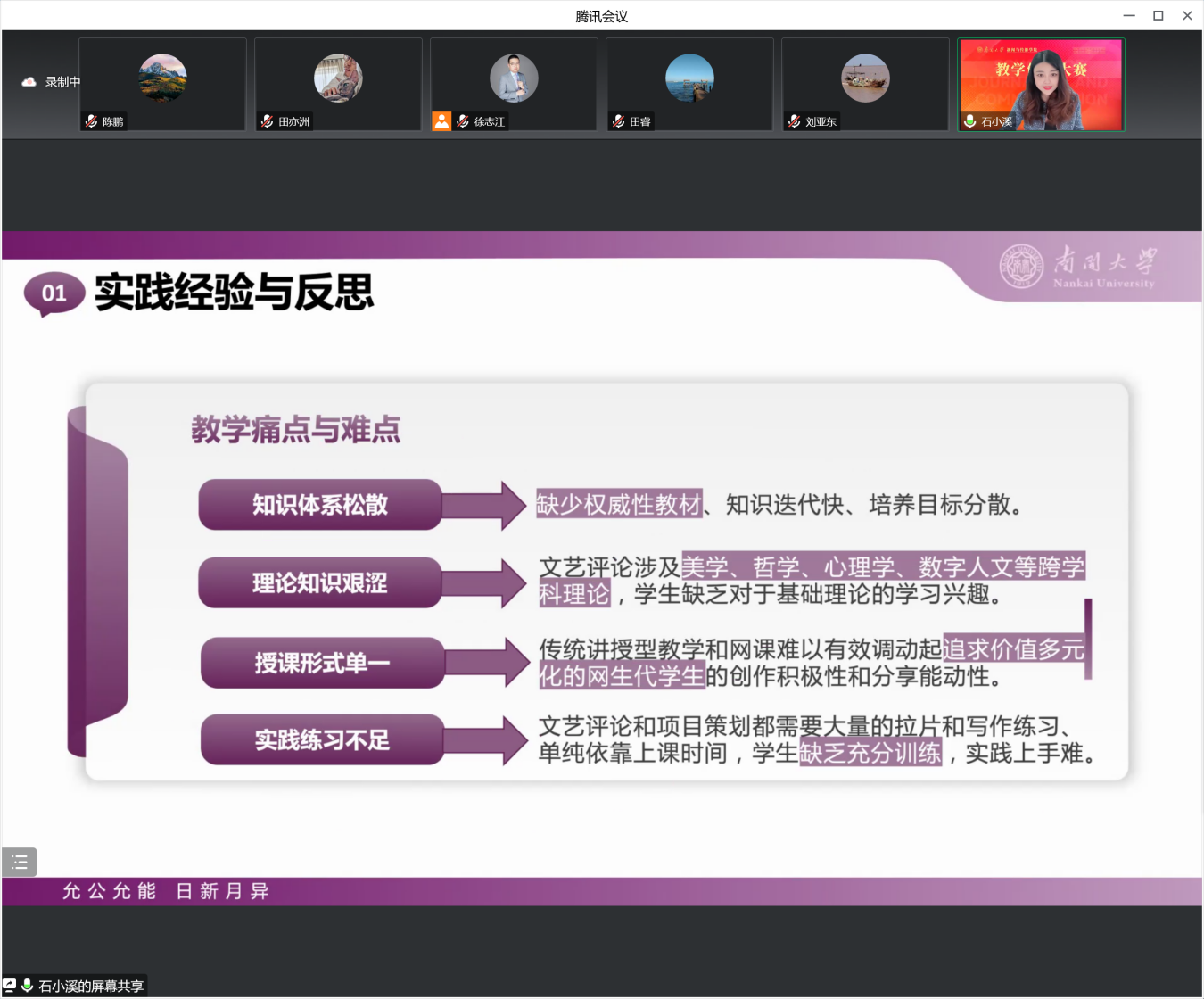Click 陈鹏's muted microphone icon

pyautogui.click(x=91, y=121)
